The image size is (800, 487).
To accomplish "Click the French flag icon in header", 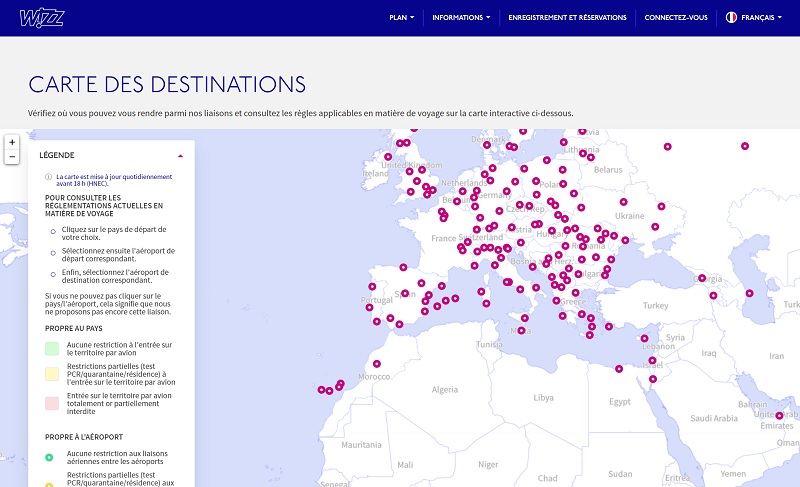I will (731, 17).
